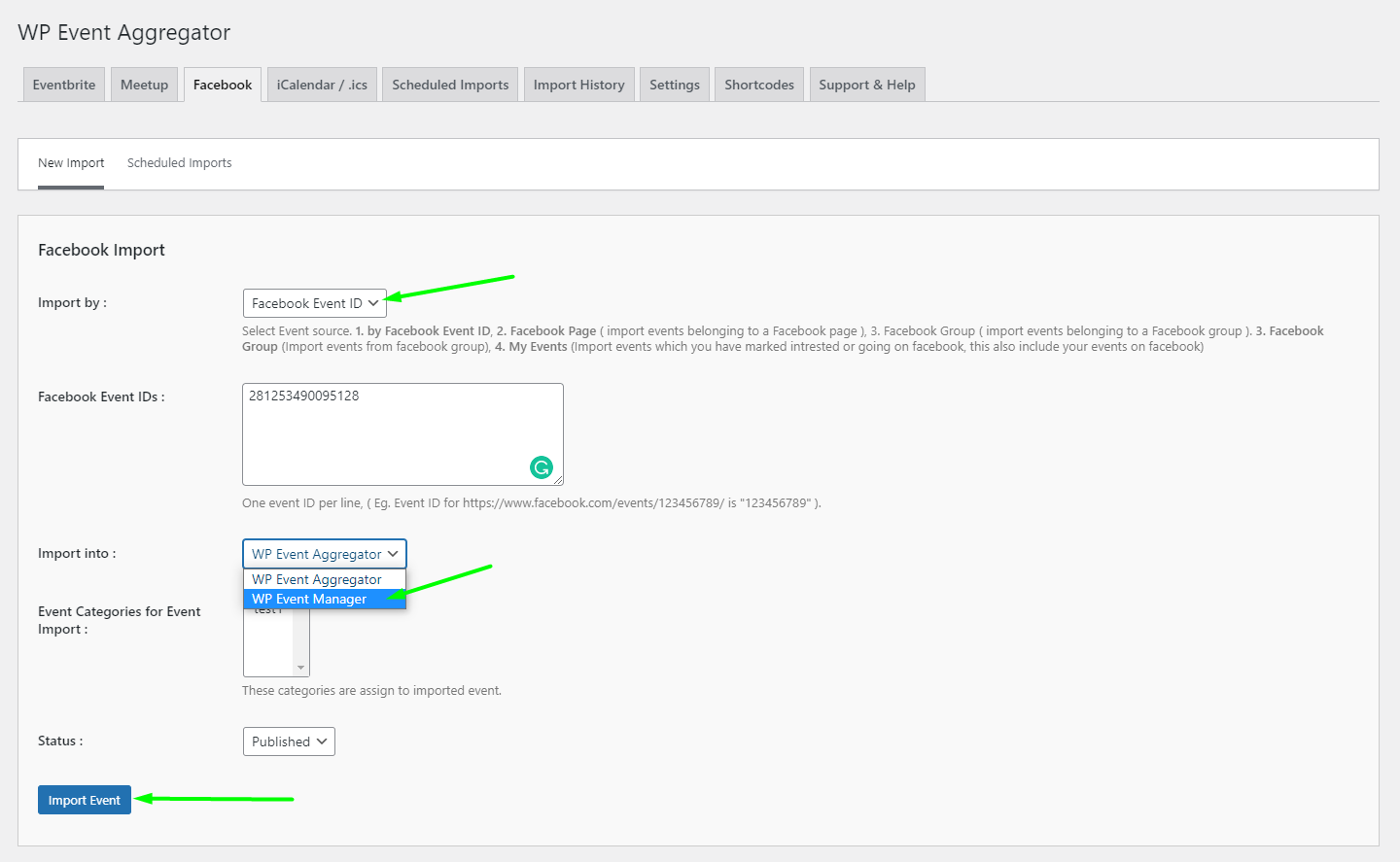This screenshot has height=862, width=1400.
Task: Click the Grammarly icon in the textarea
Action: (x=542, y=467)
